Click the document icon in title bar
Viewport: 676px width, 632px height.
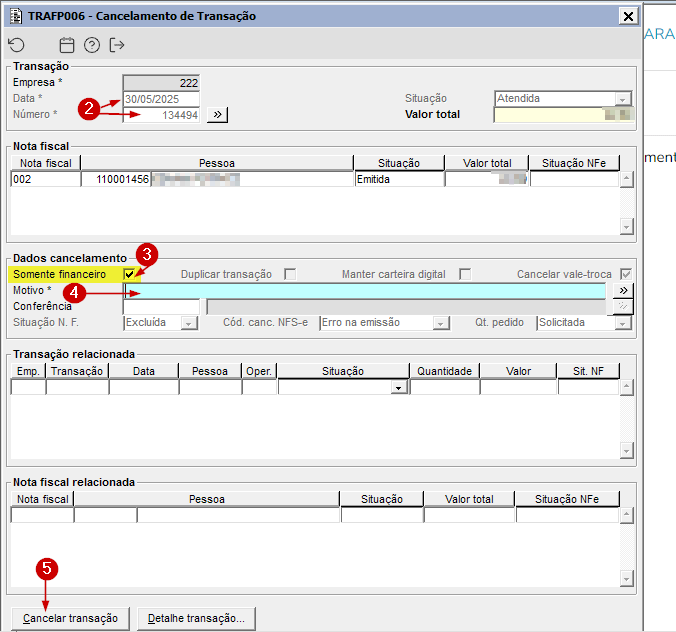(x=16, y=16)
